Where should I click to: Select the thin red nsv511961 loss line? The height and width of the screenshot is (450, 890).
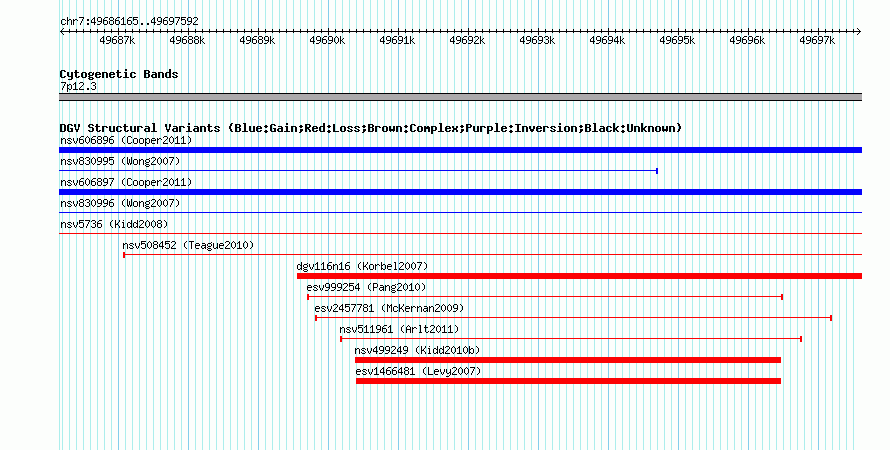pos(571,339)
